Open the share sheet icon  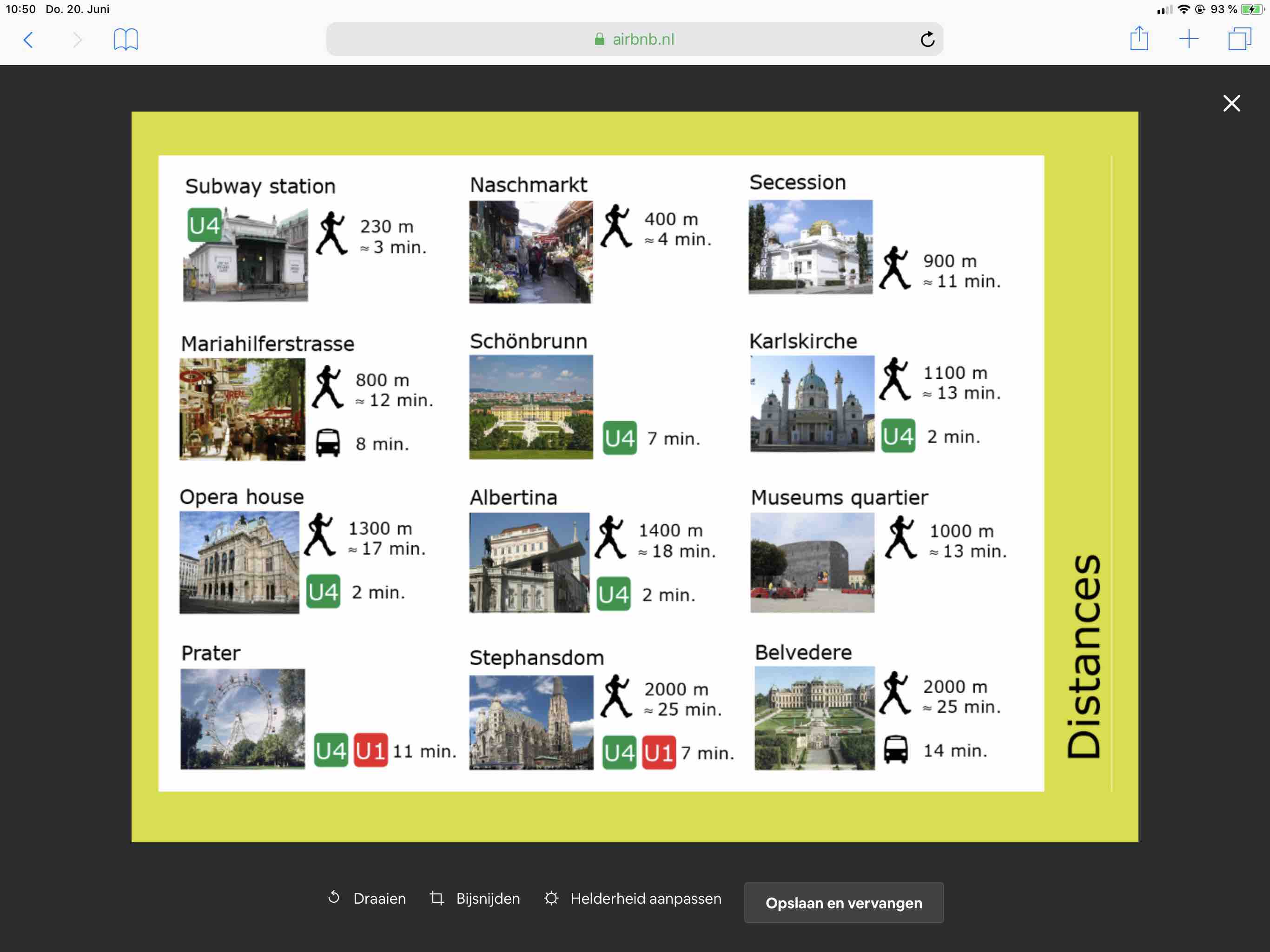tap(1138, 39)
